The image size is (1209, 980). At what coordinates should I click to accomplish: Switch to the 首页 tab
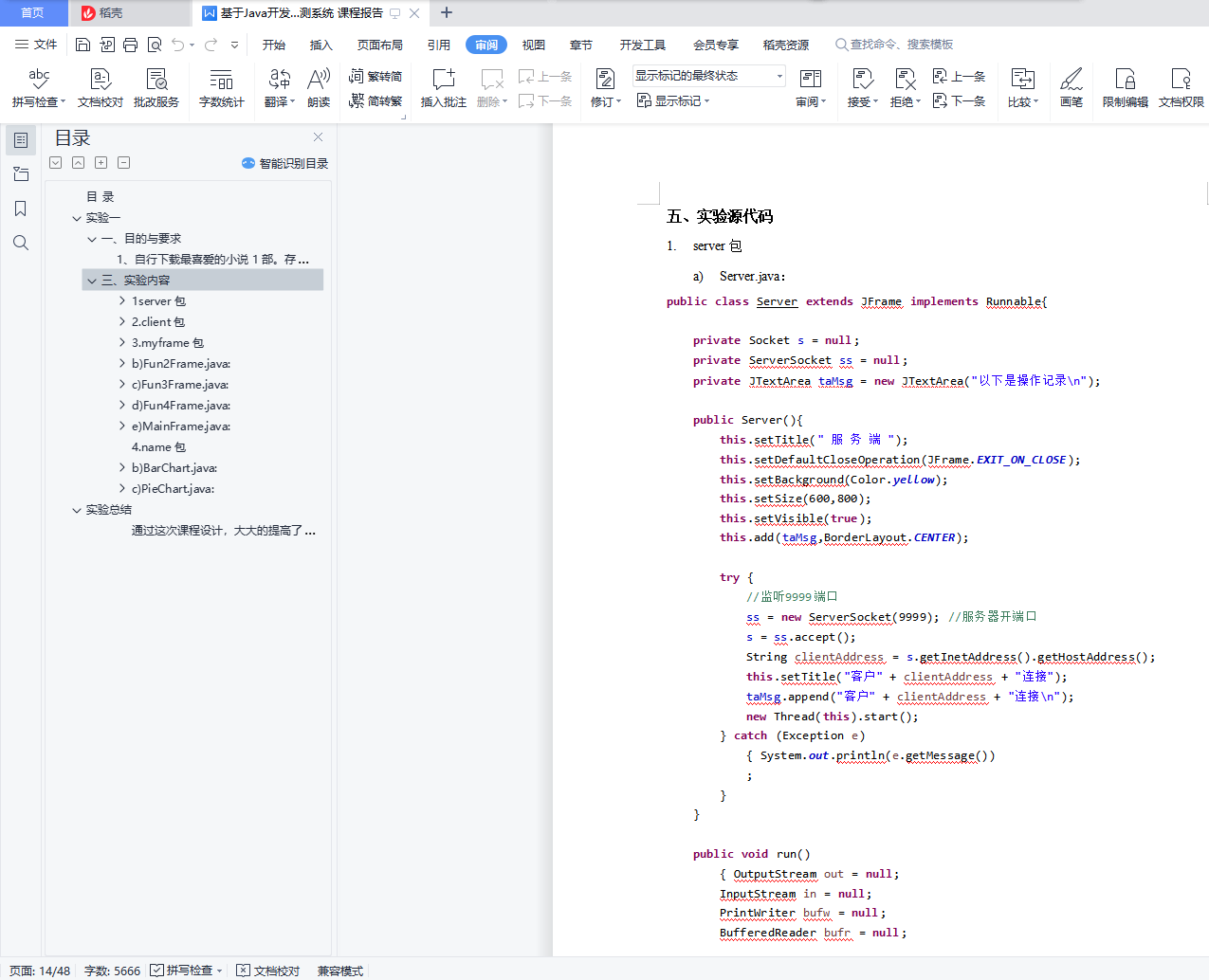click(x=33, y=13)
